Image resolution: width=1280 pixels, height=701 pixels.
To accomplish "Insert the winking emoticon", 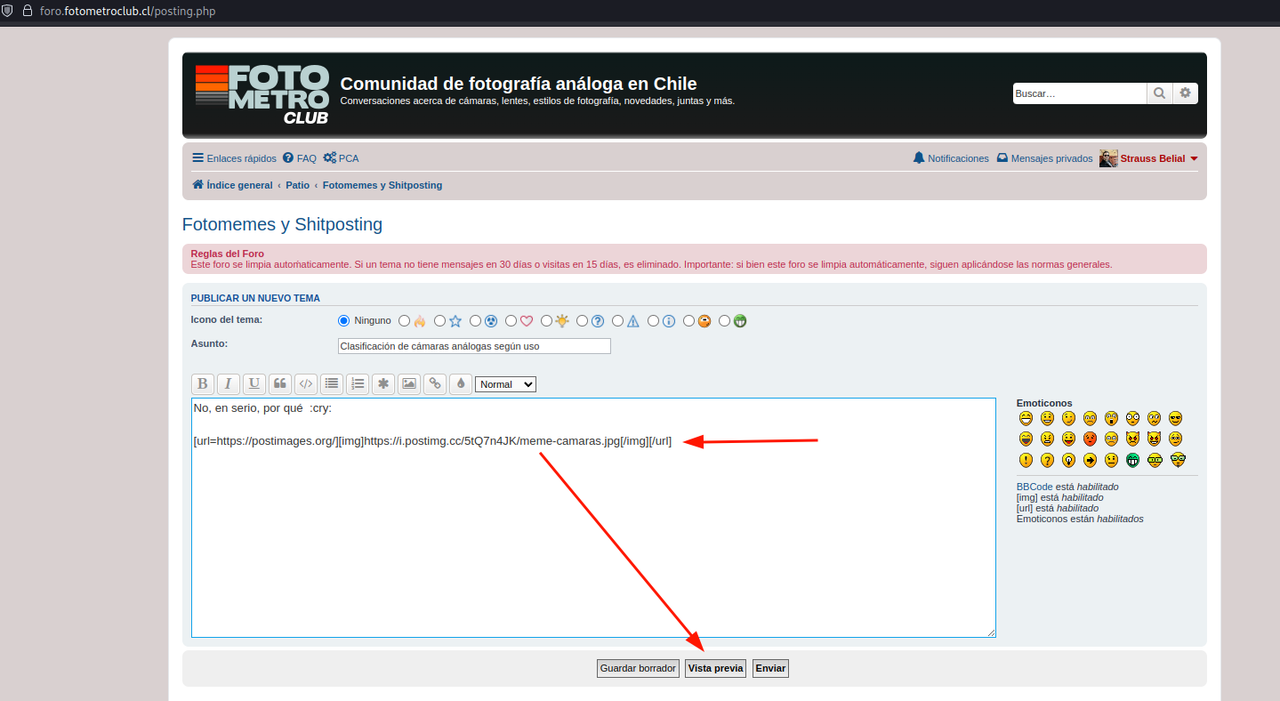I will click(x=1069, y=418).
